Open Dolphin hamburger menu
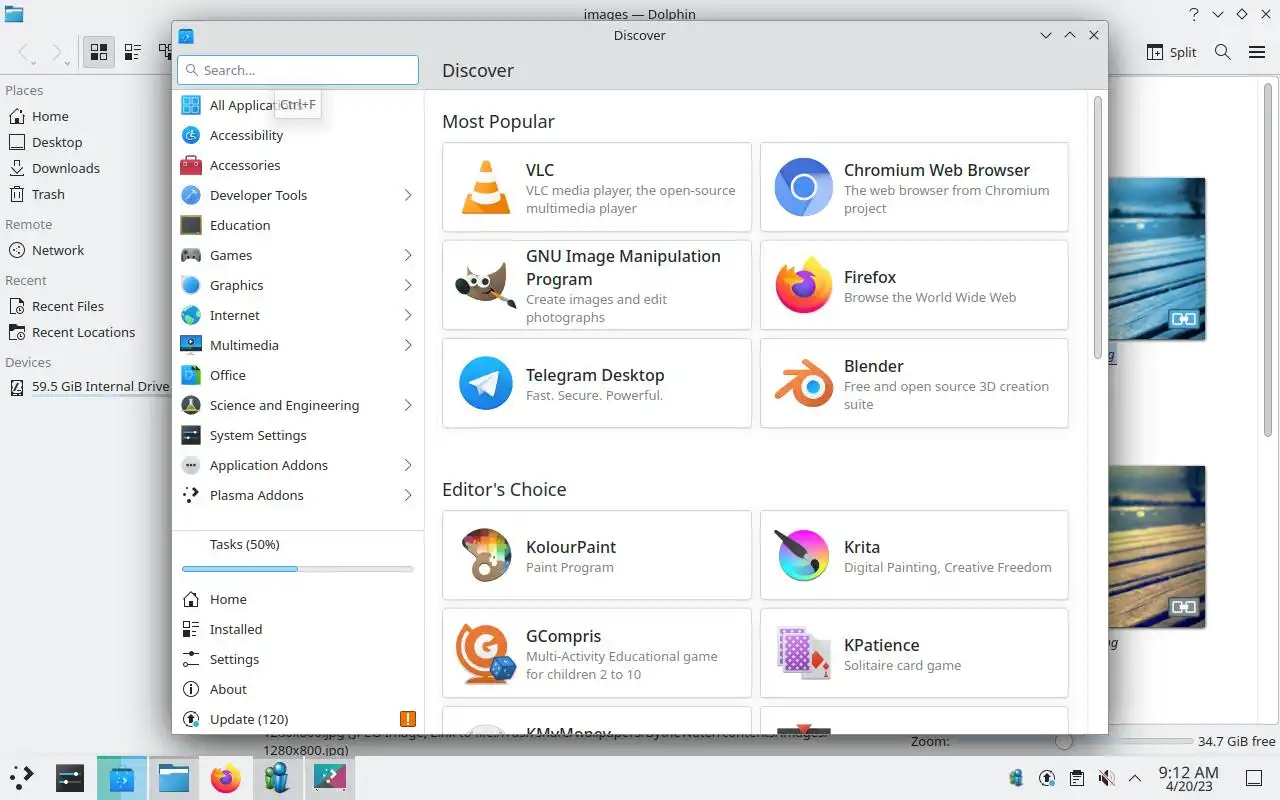 [x=1257, y=52]
